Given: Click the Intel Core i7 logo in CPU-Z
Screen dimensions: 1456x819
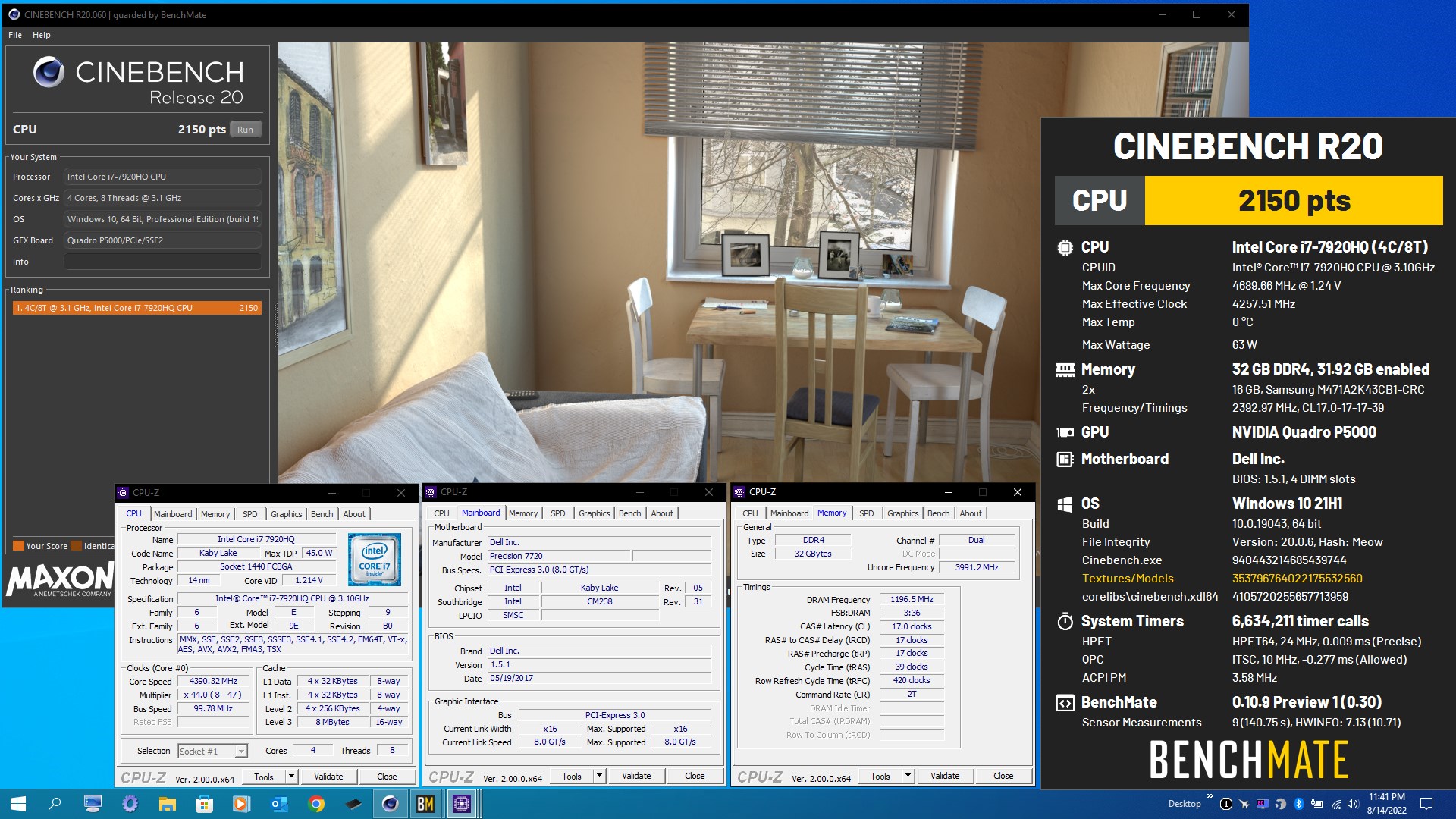Looking at the screenshot, I should point(375,560).
